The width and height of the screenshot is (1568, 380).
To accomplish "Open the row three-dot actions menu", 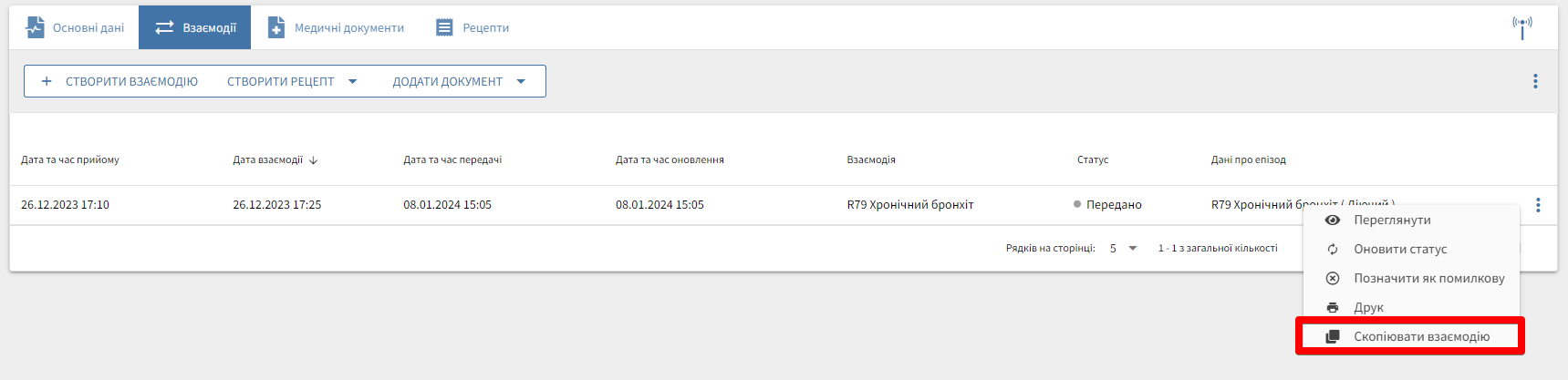I will [1538, 205].
